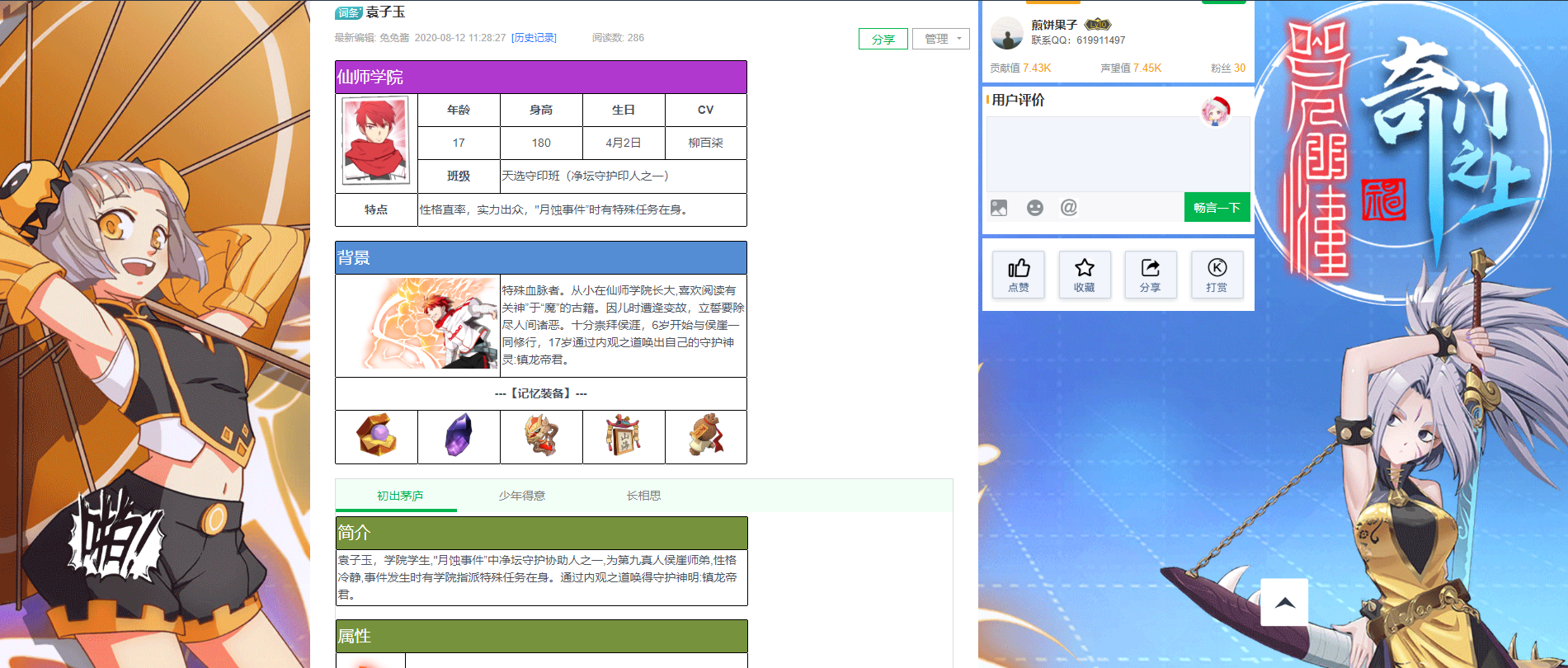The height and width of the screenshot is (668, 1568).
Task: Click the 简介 green section header
Action: point(541,533)
